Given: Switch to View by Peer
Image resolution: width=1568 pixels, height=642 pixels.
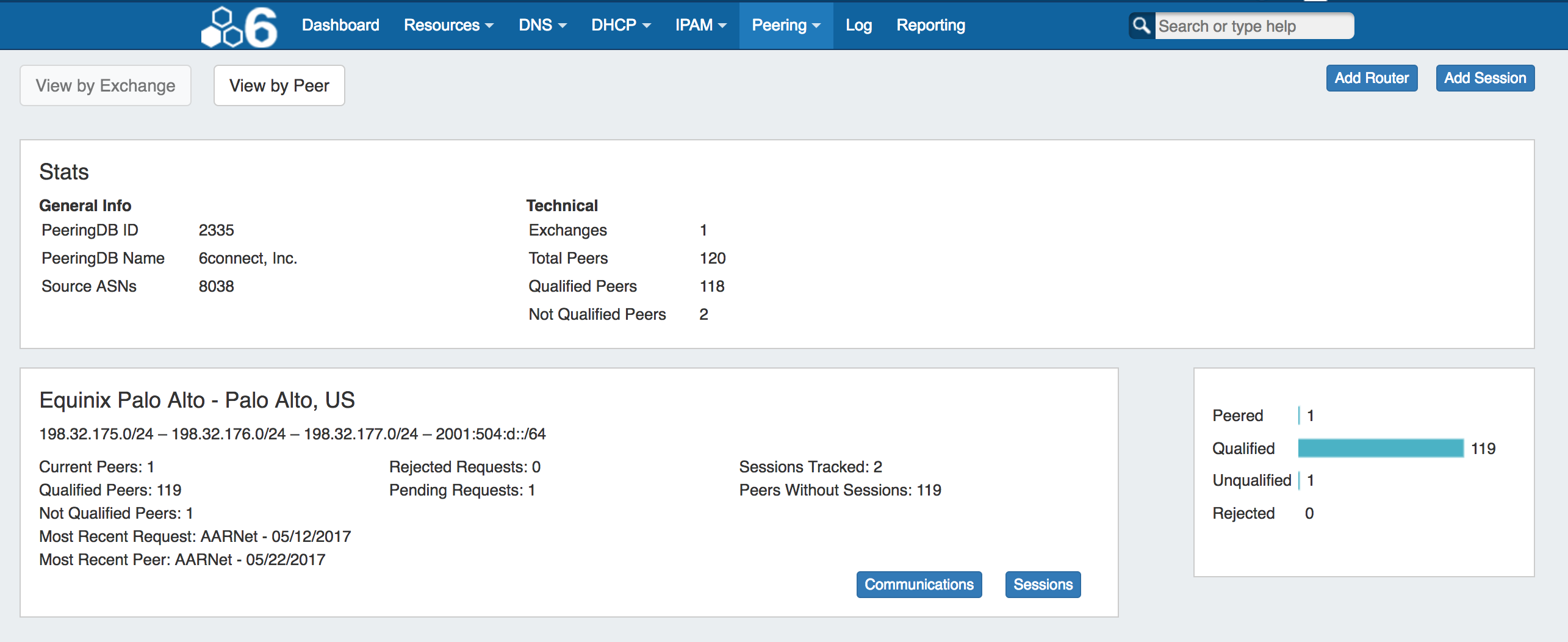Looking at the screenshot, I should [x=279, y=85].
